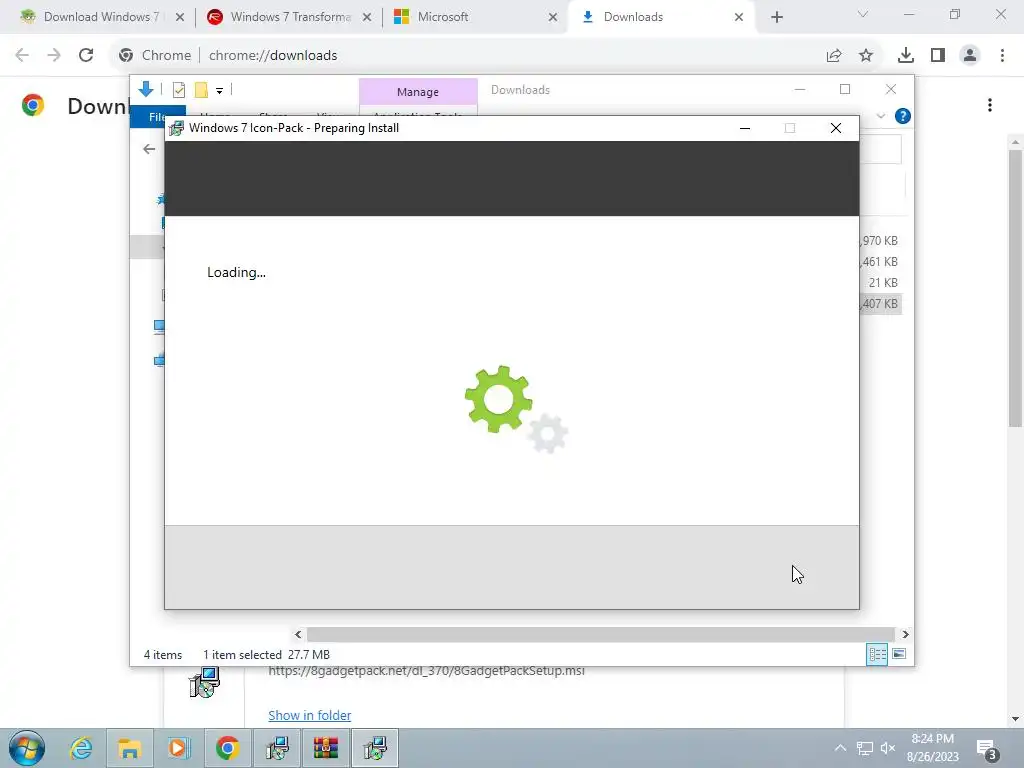This screenshot has width=1024, height=768.
Task: Go back in Chrome
Action: click(22, 55)
